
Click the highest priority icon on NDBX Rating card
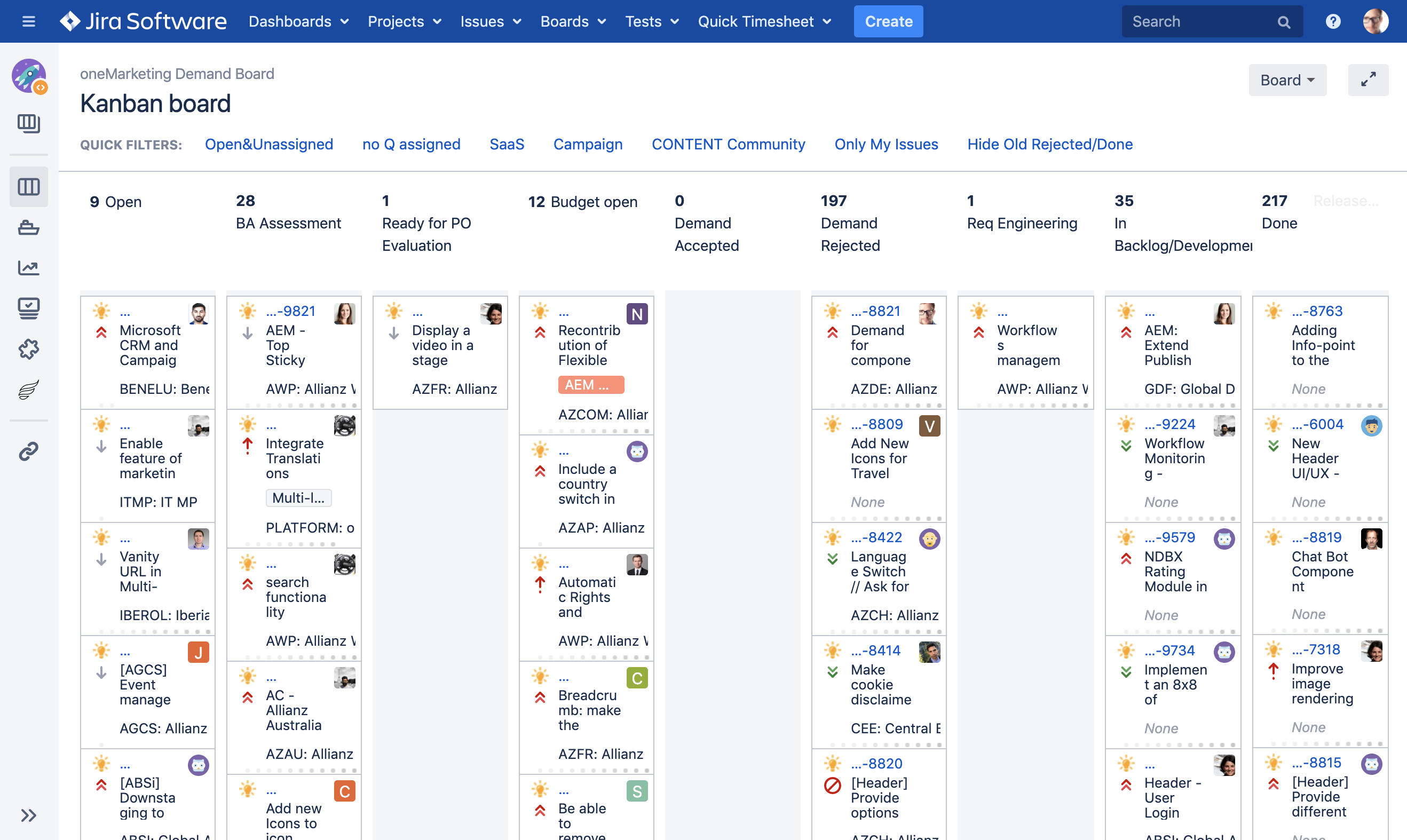point(1126,559)
